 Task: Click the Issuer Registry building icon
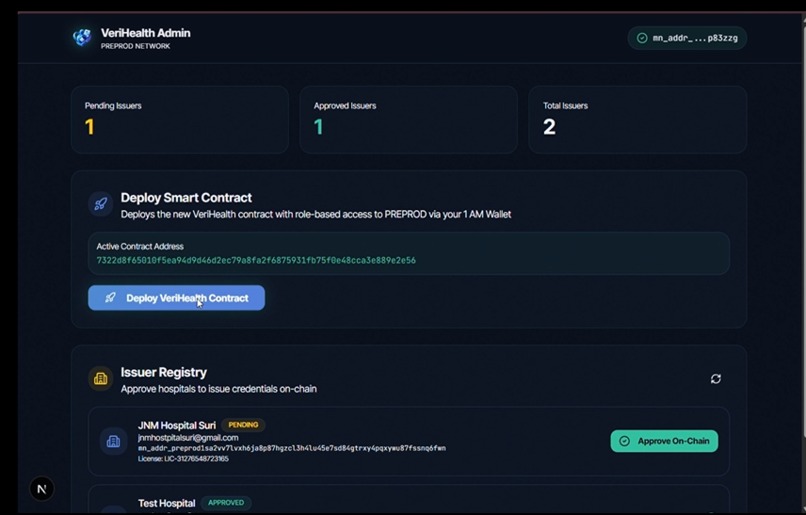pyautogui.click(x=101, y=379)
